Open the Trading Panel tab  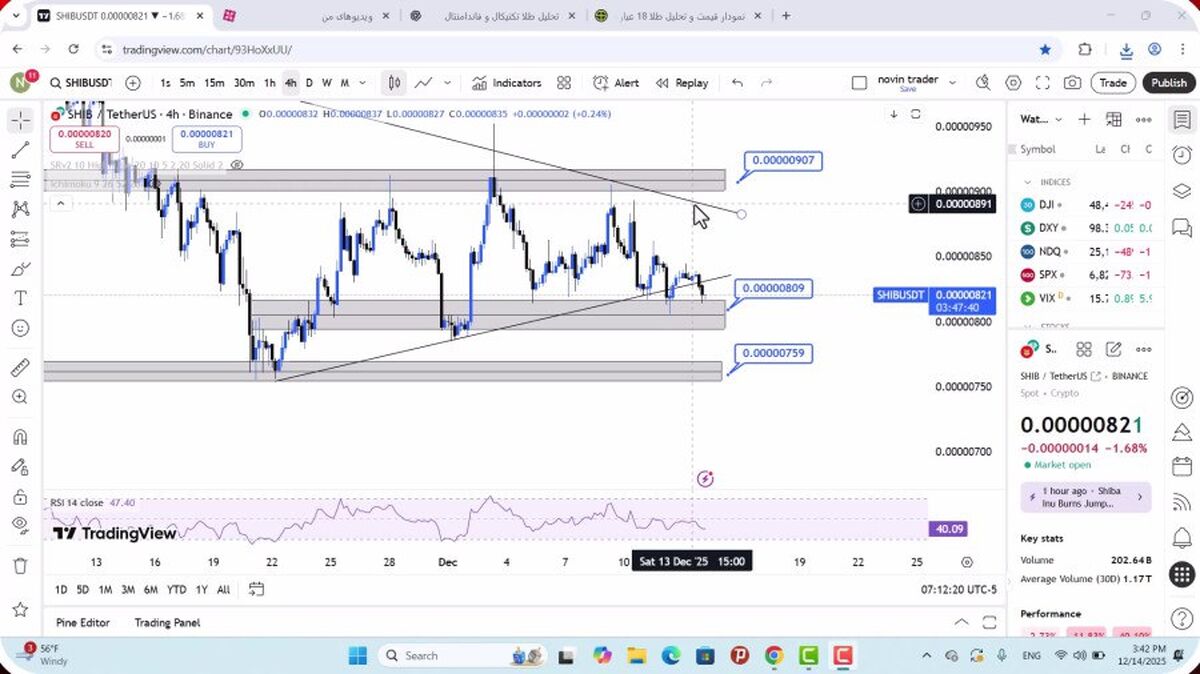(x=167, y=622)
